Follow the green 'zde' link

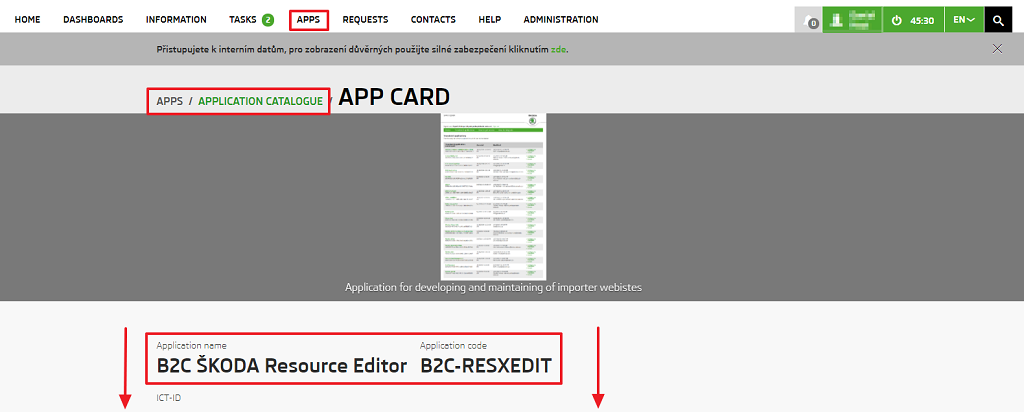click(558, 49)
